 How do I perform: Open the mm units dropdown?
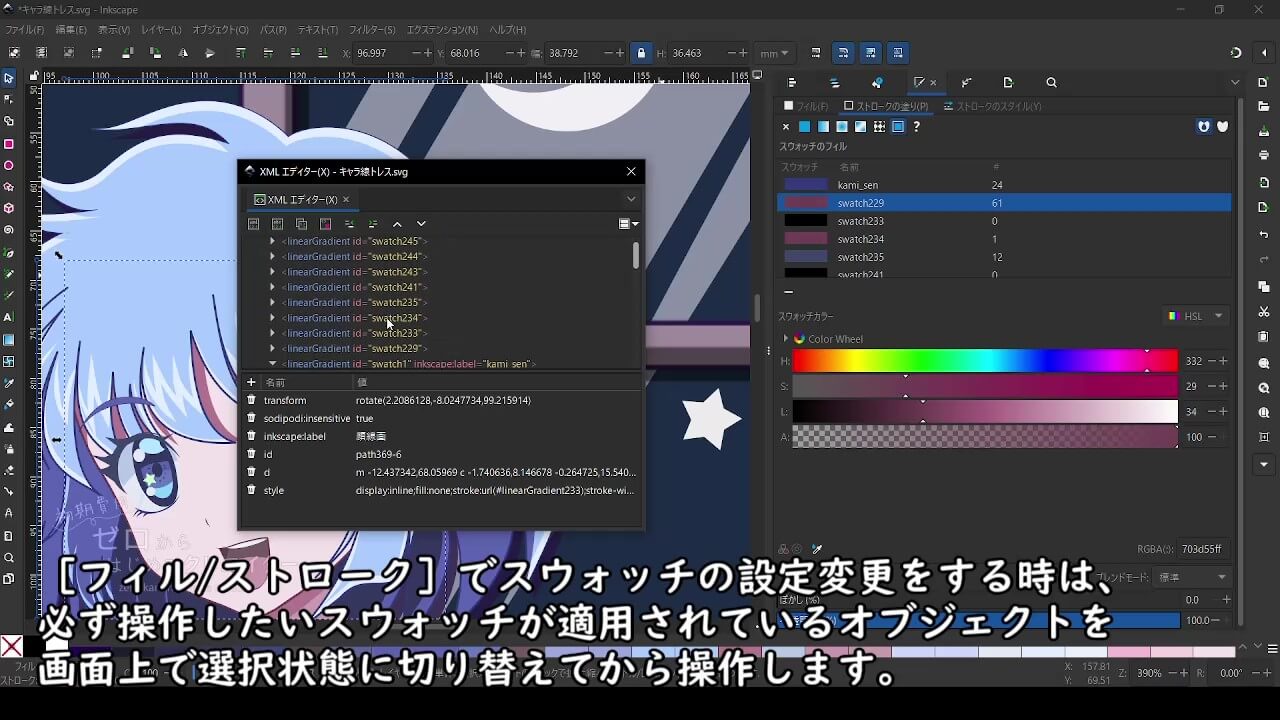774,53
